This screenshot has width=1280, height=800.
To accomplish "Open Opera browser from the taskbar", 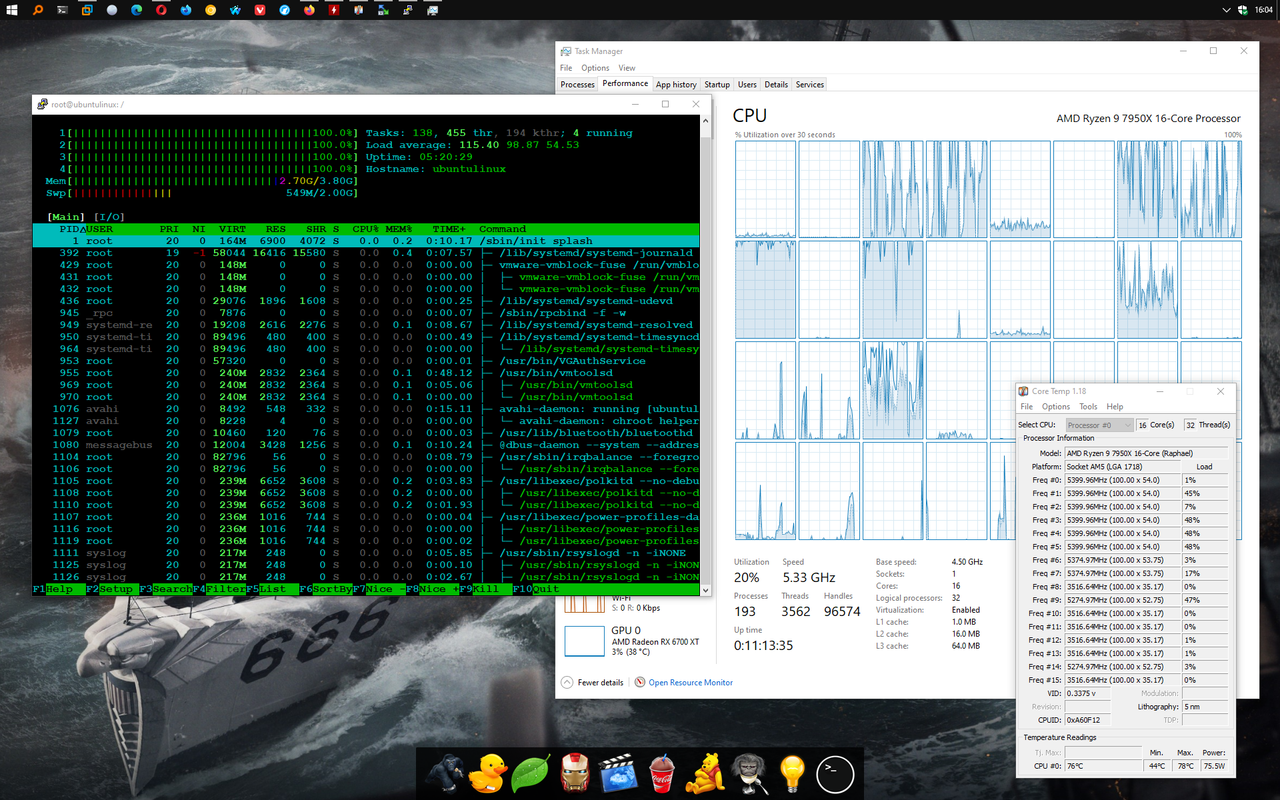I will click(x=160, y=10).
